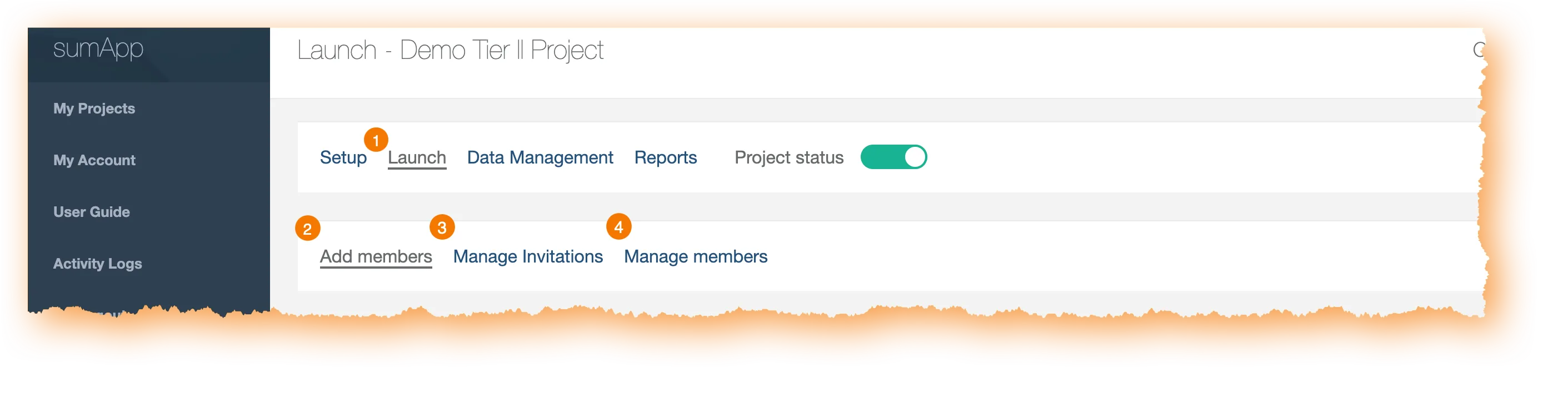Open the User Guide sidebar item
This screenshot has width=1568, height=396.
[91, 212]
